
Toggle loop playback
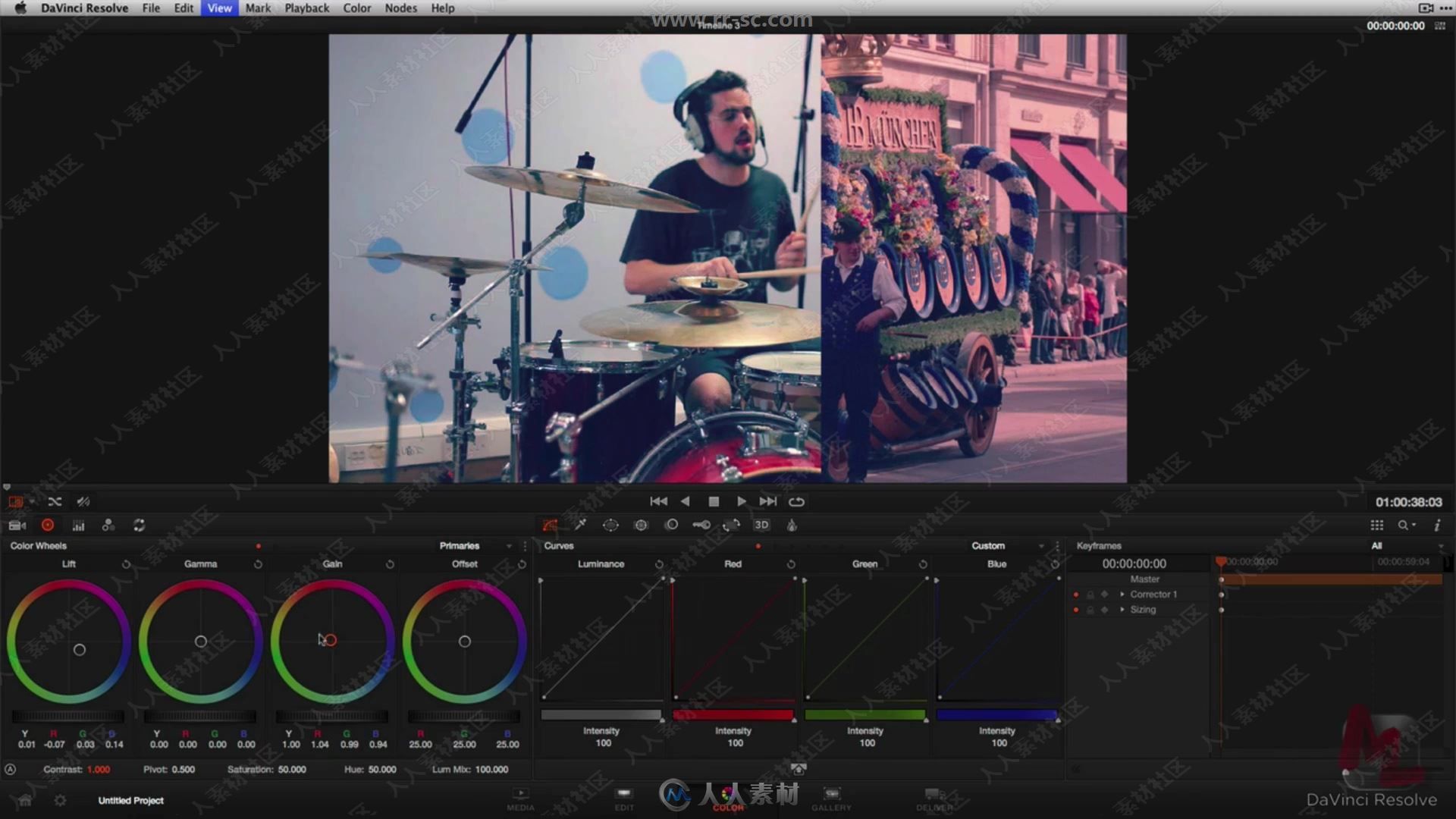click(x=796, y=501)
